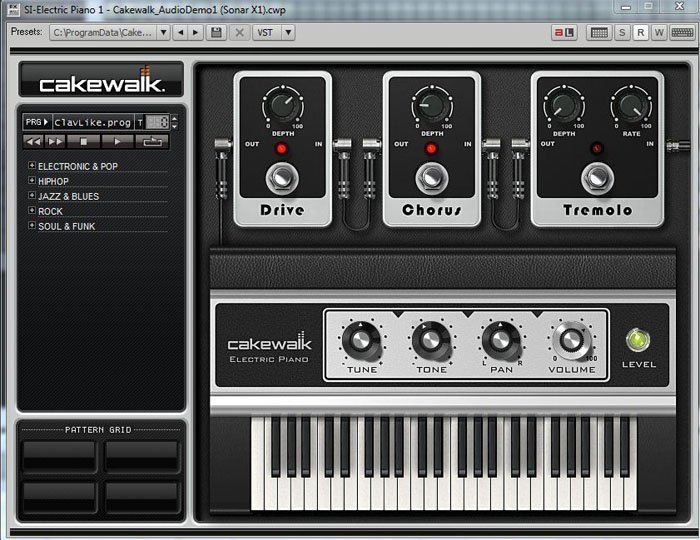Image resolution: width=700 pixels, height=540 pixels.
Task: Expand the HIPHOP category
Action: point(32,180)
